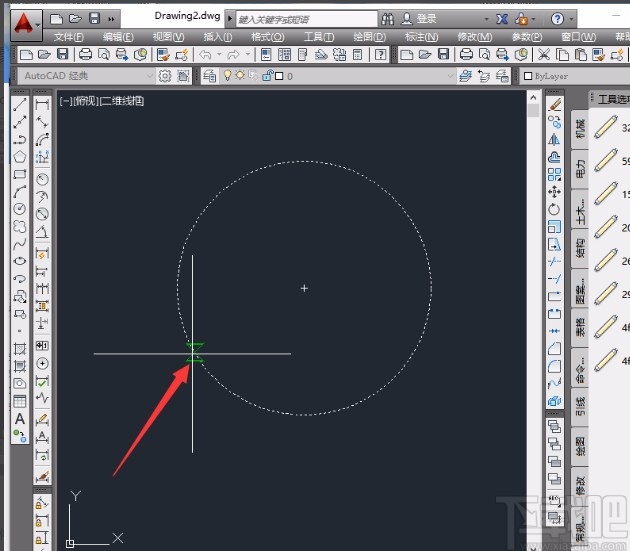Select the Arc Length dimension tool
The width and height of the screenshot is (630, 551).
(x=42, y=139)
